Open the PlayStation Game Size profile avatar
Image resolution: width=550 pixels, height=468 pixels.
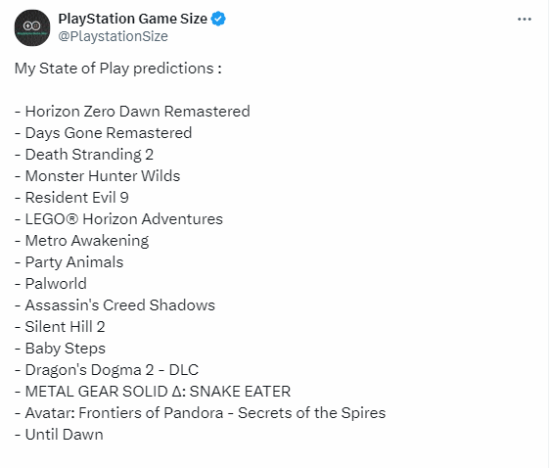click(x=32, y=28)
